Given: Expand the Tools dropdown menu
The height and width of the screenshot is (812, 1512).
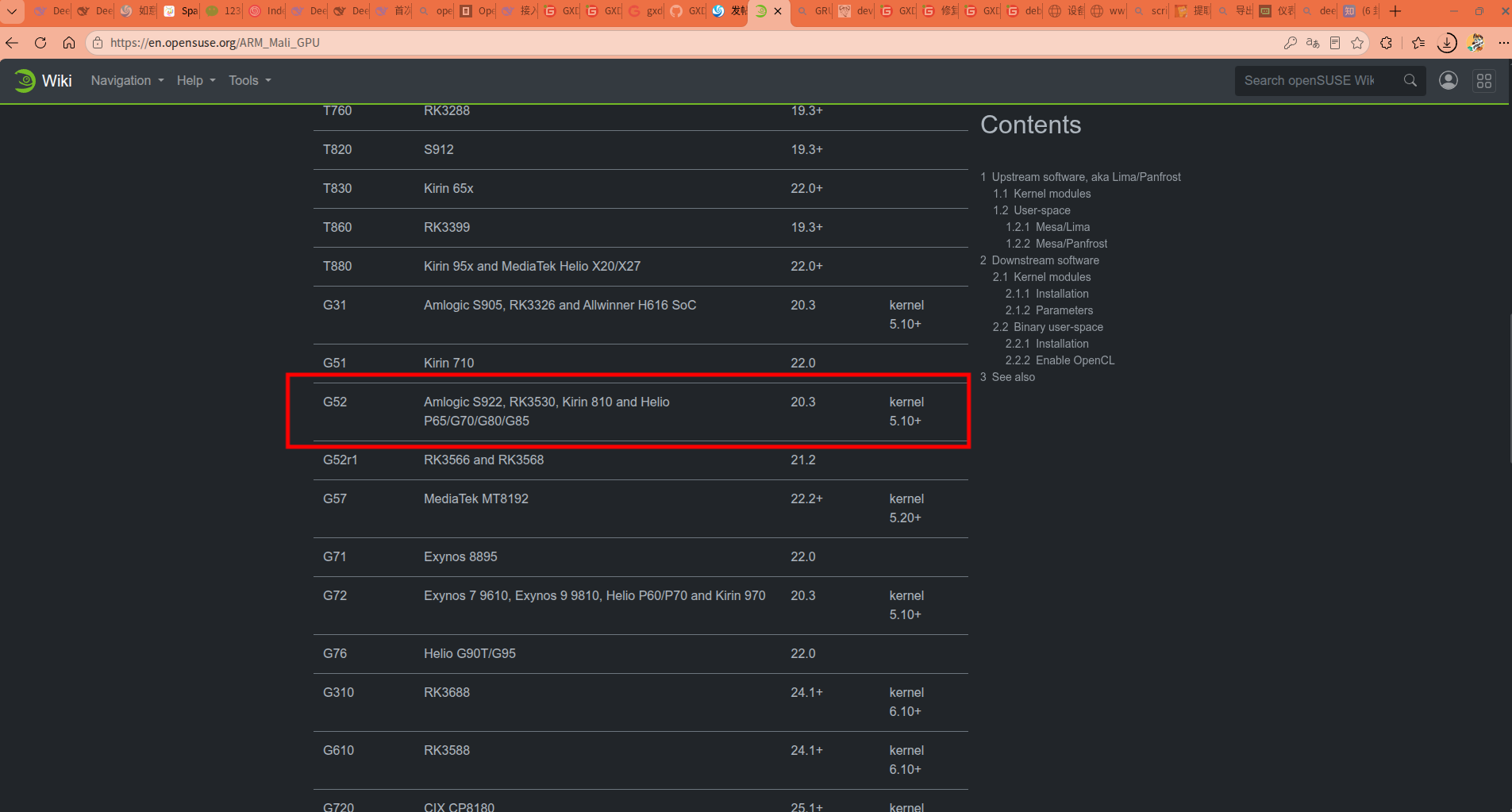Looking at the screenshot, I should pyautogui.click(x=250, y=80).
